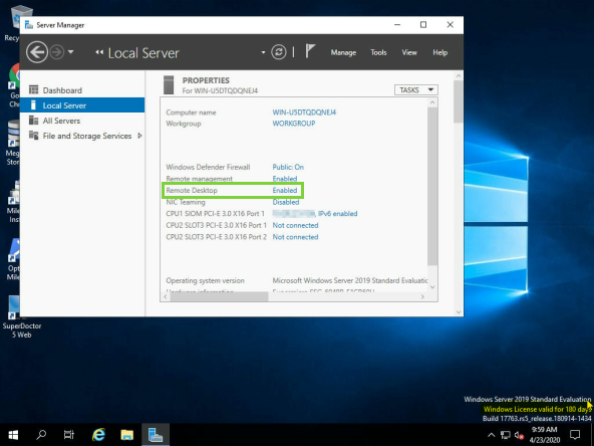Click the Refresh icon in header
The width and height of the screenshot is (594, 446).
278,52
